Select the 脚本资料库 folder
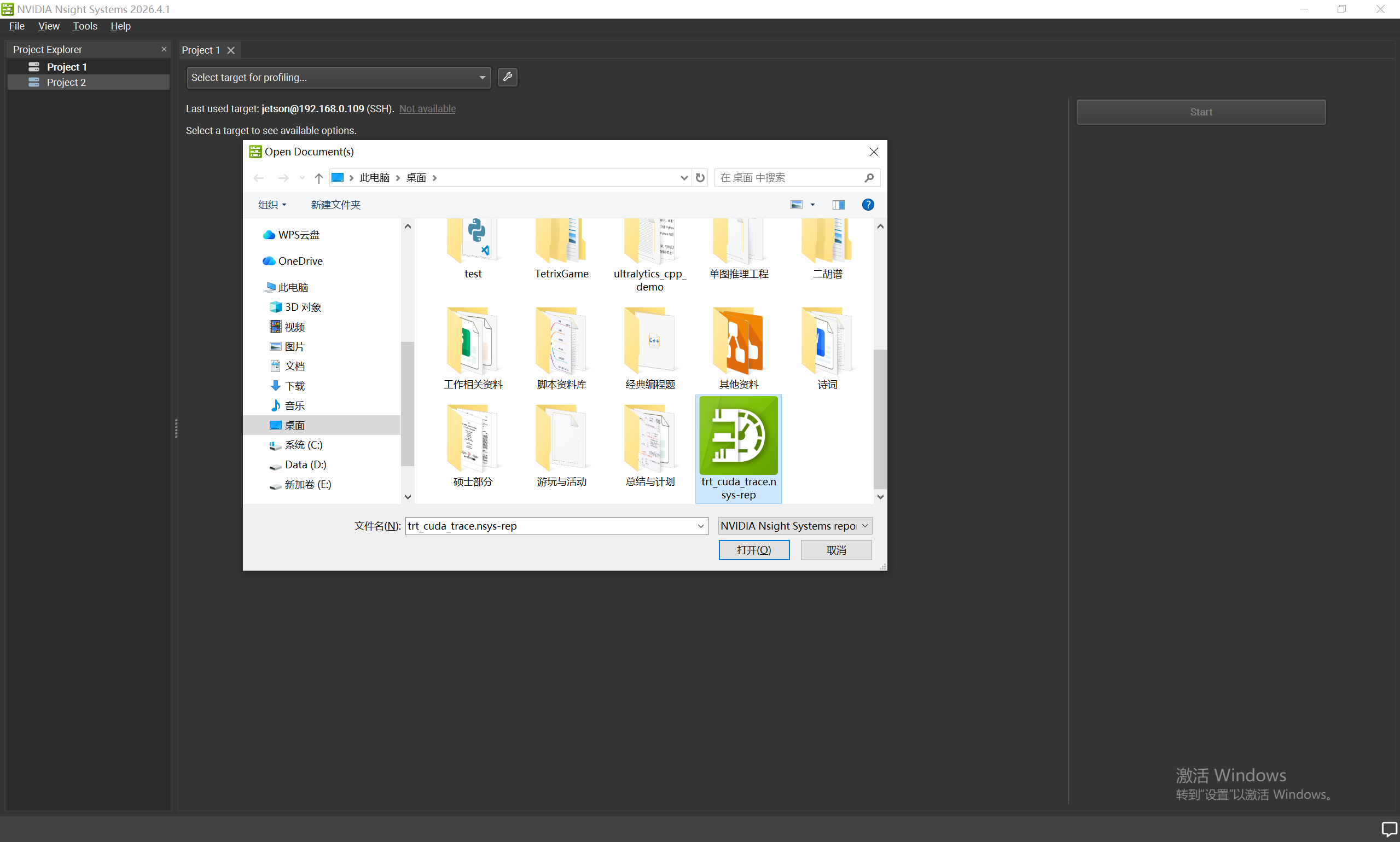 tap(561, 349)
